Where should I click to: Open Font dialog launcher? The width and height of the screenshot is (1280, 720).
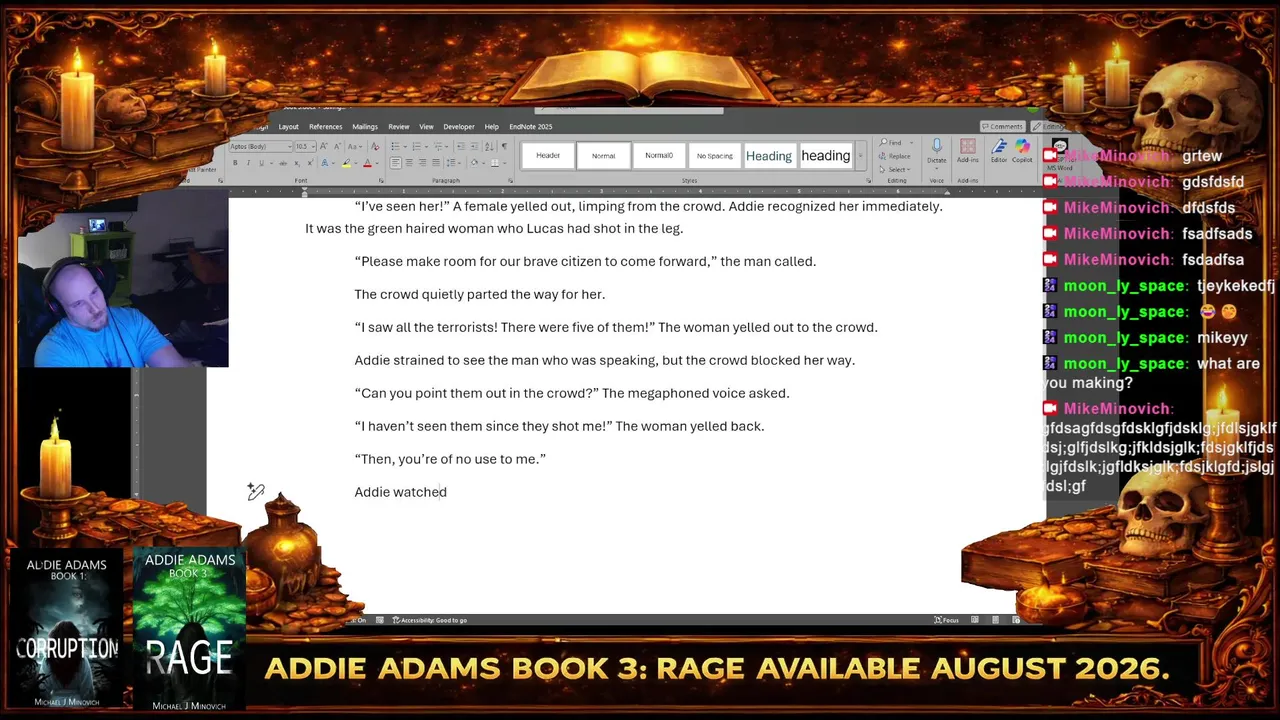(x=381, y=180)
